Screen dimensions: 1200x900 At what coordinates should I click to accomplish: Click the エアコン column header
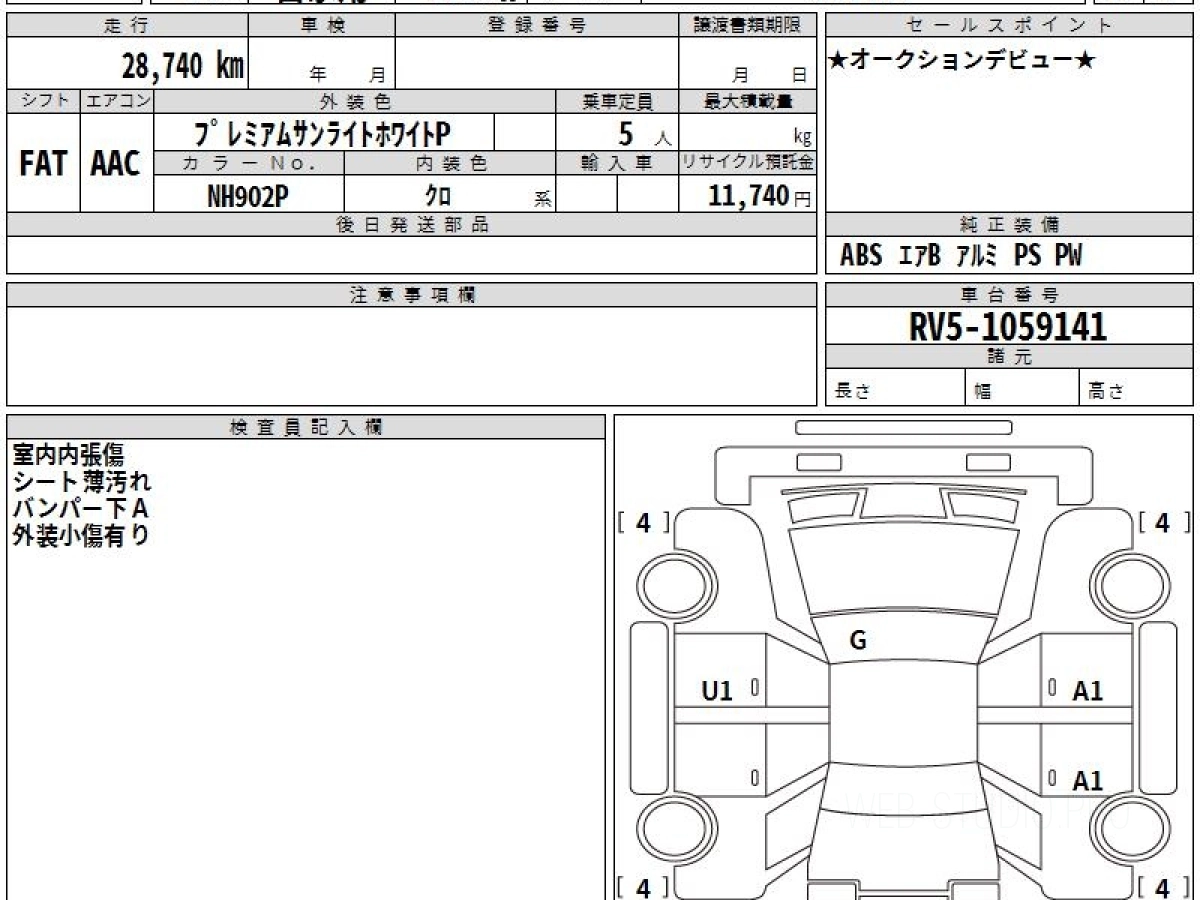[x=117, y=101]
